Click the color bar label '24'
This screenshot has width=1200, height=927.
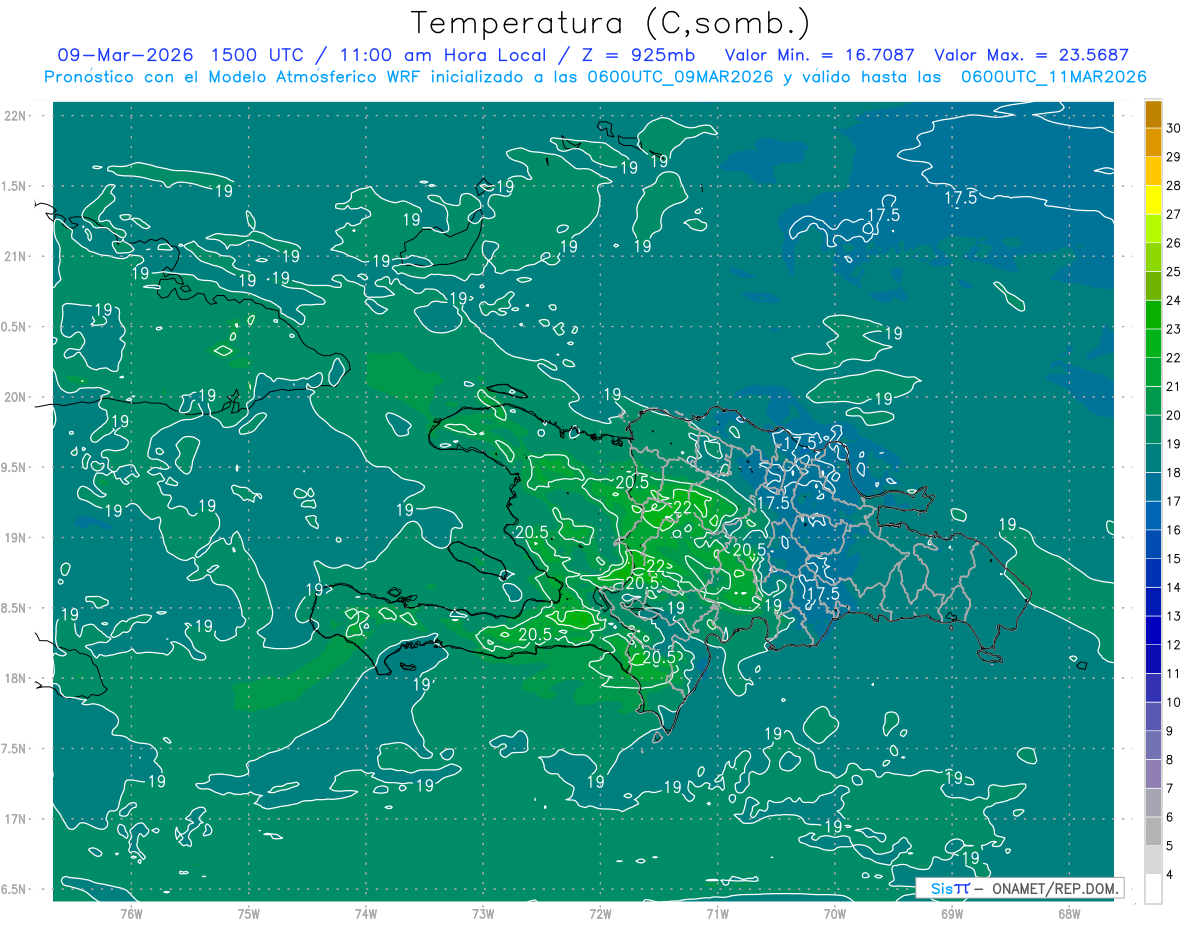click(1173, 301)
